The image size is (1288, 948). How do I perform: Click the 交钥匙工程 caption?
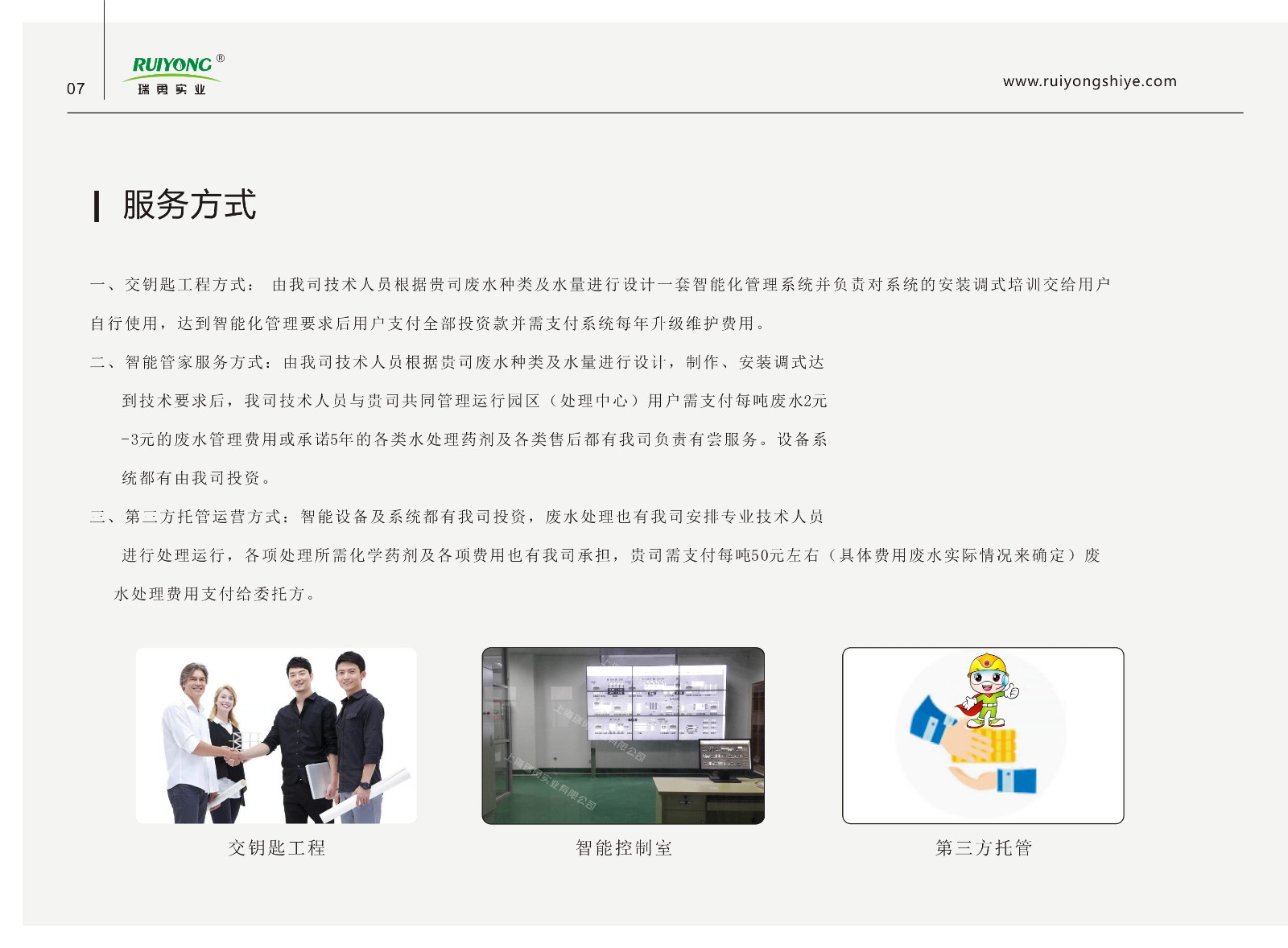tap(277, 847)
